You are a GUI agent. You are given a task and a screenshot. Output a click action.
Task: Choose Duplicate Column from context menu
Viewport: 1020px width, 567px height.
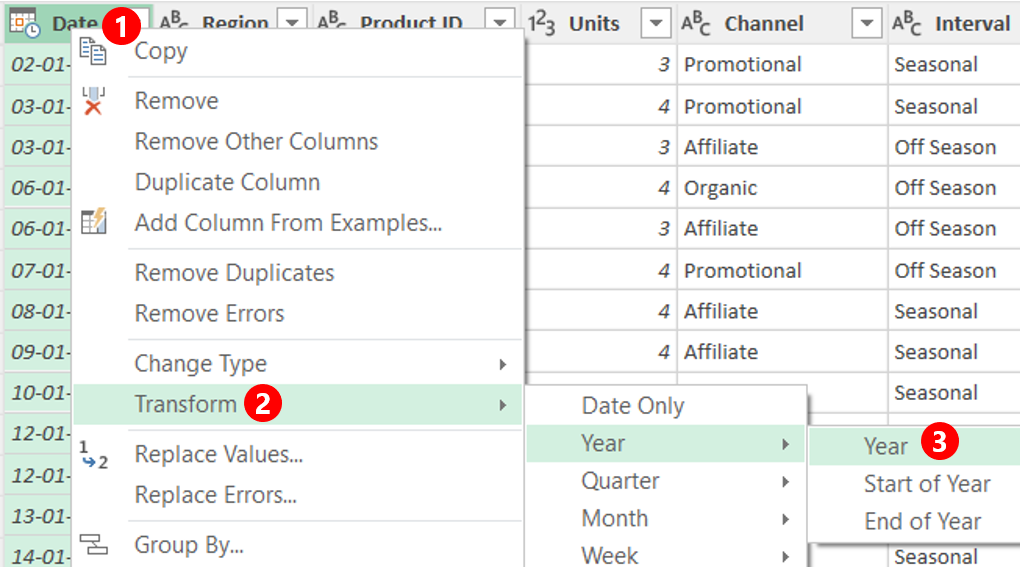click(227, 182)
